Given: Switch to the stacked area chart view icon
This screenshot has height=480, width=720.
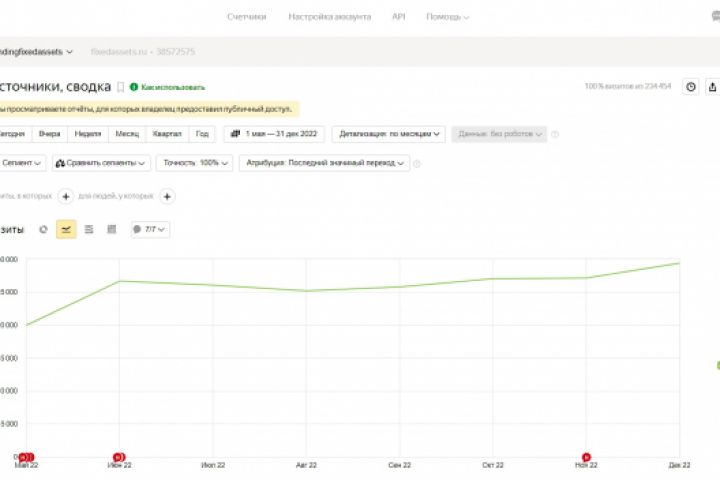Looking at the screenshot, I should (89, 229).
